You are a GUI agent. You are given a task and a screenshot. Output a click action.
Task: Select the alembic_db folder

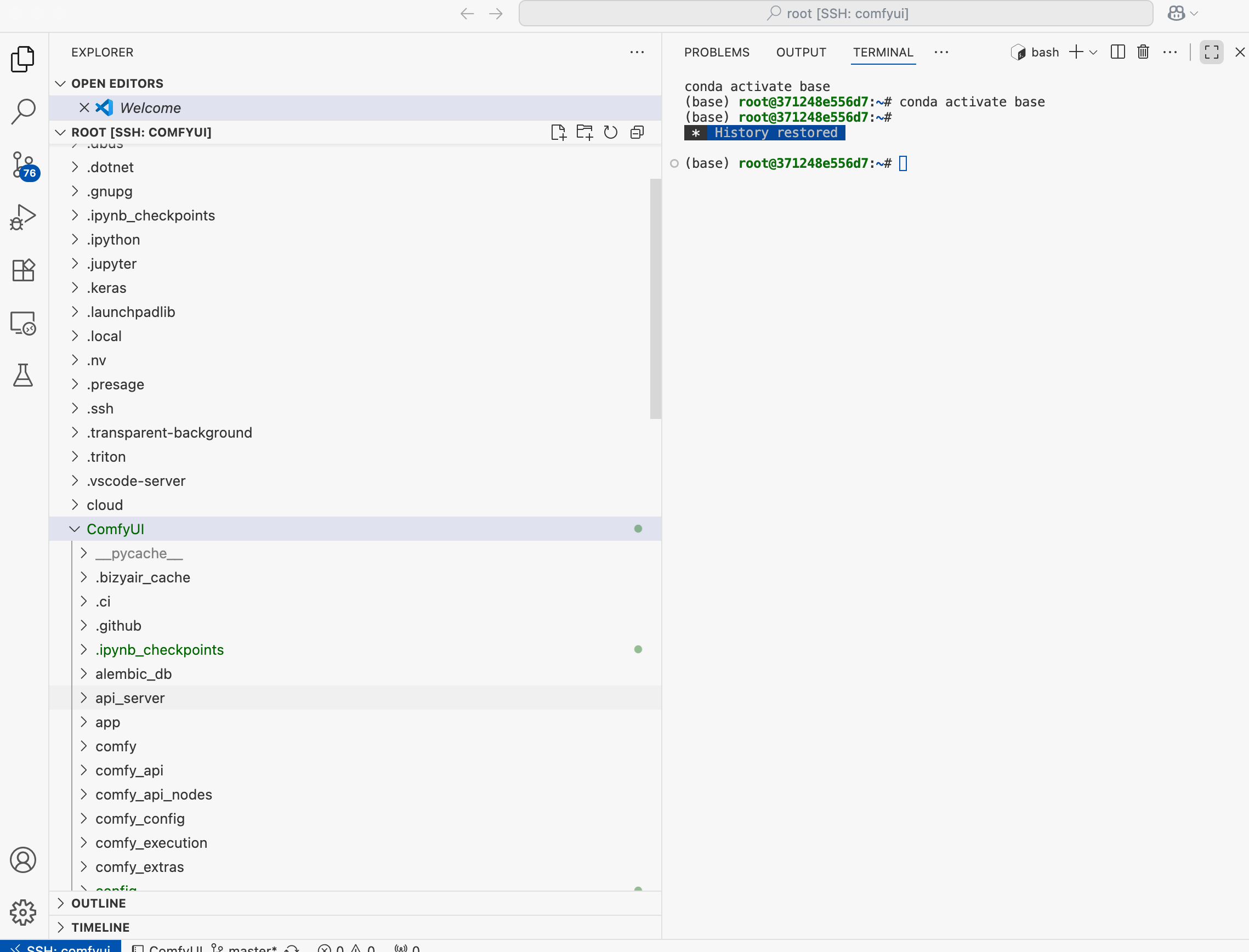pyautogui.click(x=355, y=674)
